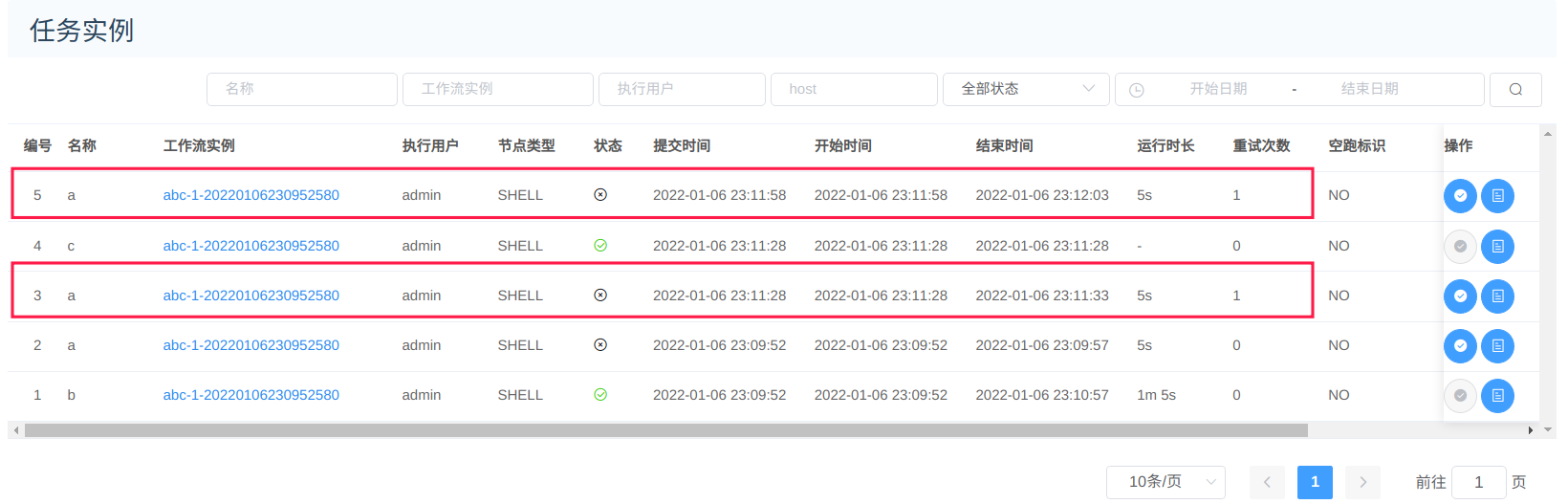This screenshot has width=1568, height=504.
Task: Open workflow instance link in row 3
Action: 250,296
